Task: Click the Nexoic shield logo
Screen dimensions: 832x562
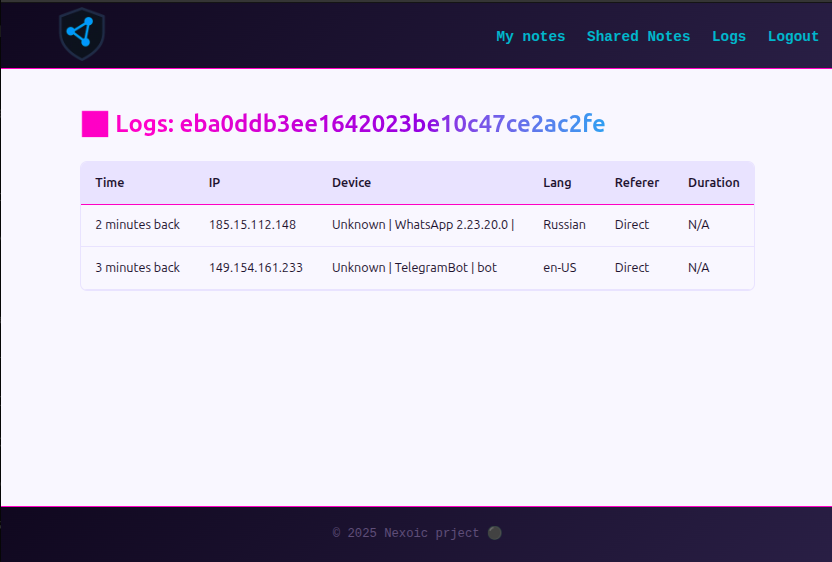Action: click(81, 34)
